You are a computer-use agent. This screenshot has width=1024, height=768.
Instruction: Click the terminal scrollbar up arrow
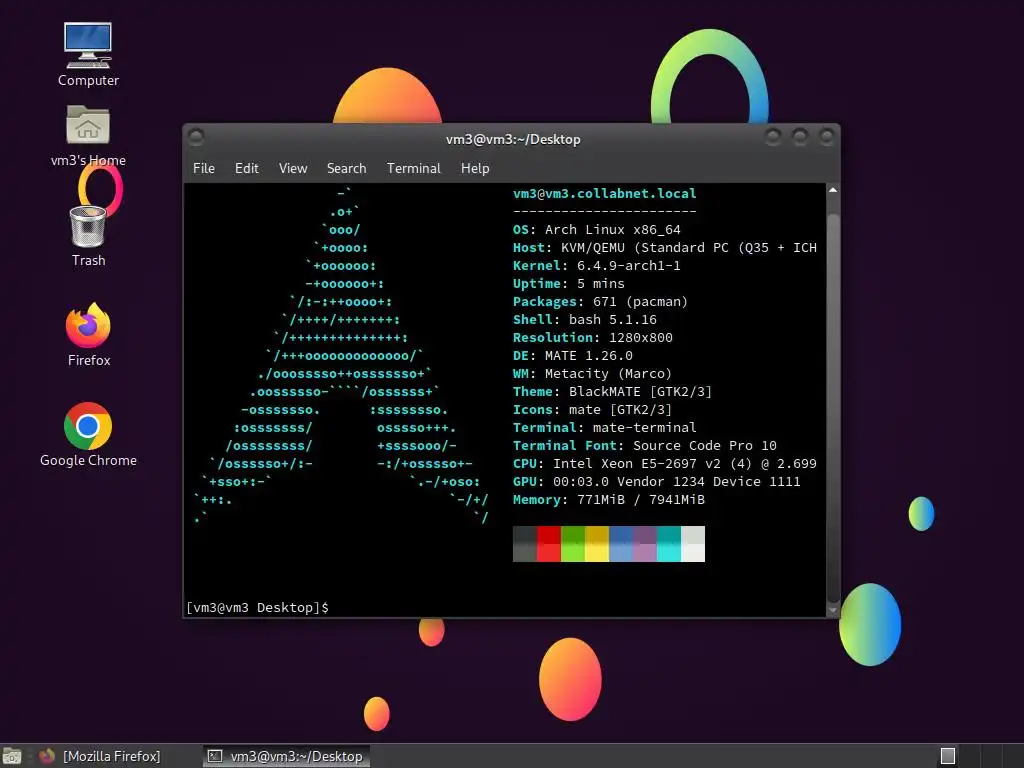click(833, 190)
